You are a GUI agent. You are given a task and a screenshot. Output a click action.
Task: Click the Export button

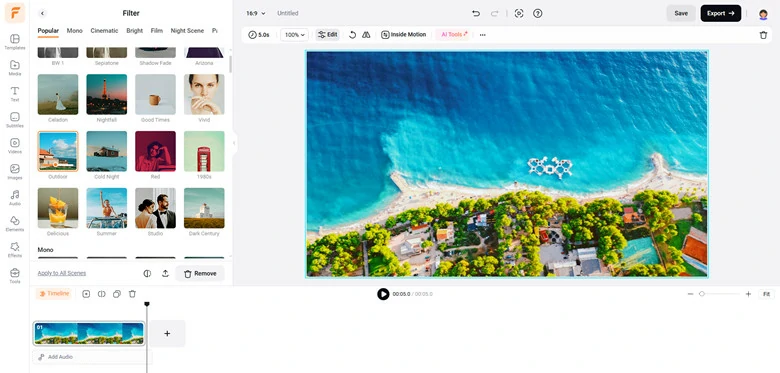[721, 13]
